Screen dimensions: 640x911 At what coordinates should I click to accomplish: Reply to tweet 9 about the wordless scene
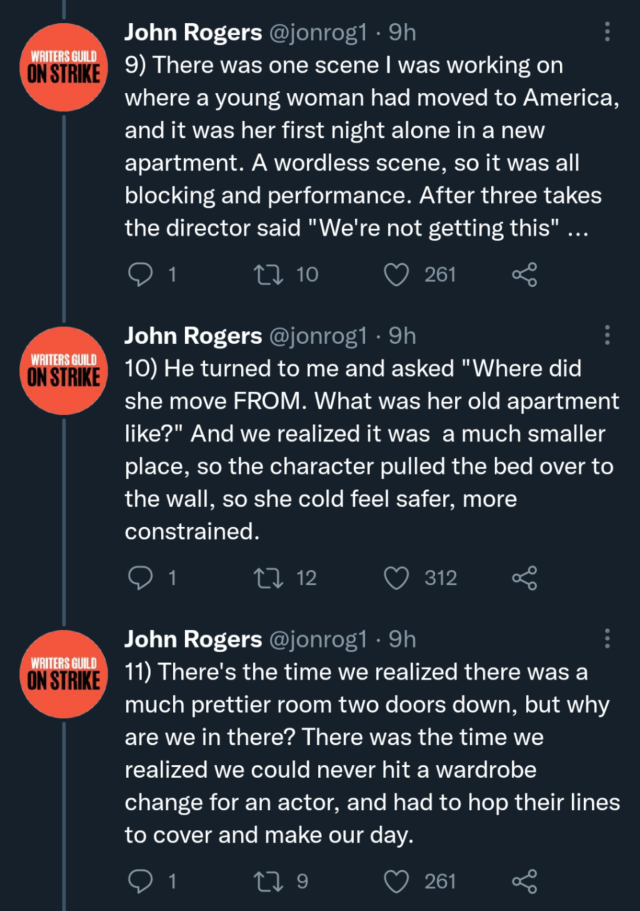pyautogui.click(x=139, y=274)
